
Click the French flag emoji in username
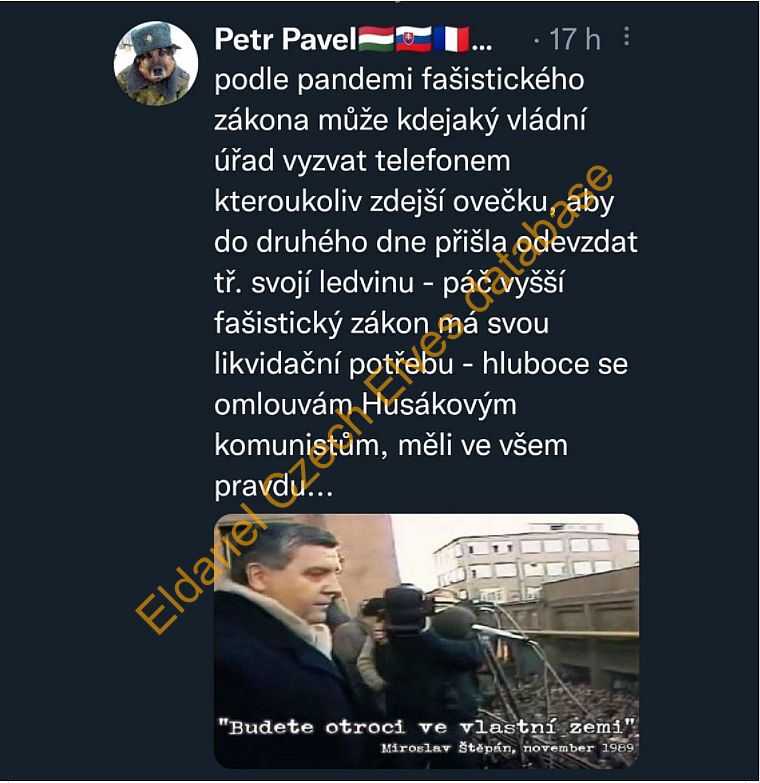point(451,39)
